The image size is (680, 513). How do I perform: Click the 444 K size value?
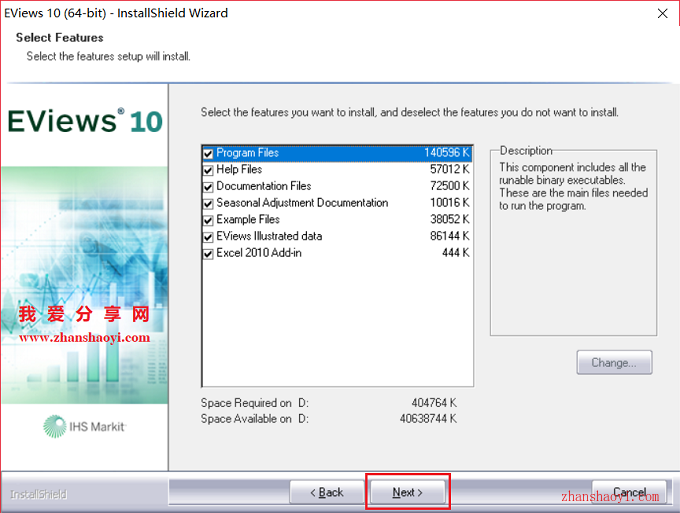point(456,253)
